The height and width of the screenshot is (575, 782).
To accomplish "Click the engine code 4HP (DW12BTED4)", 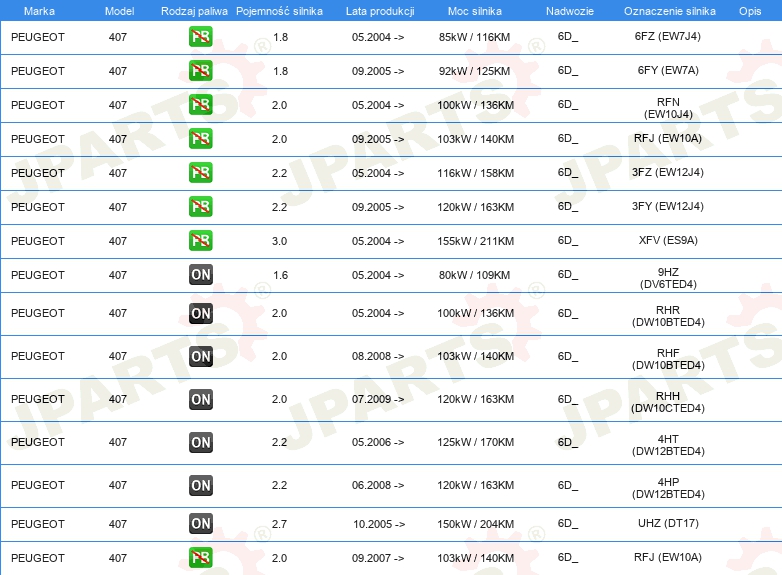I will (x=668, y=487).
